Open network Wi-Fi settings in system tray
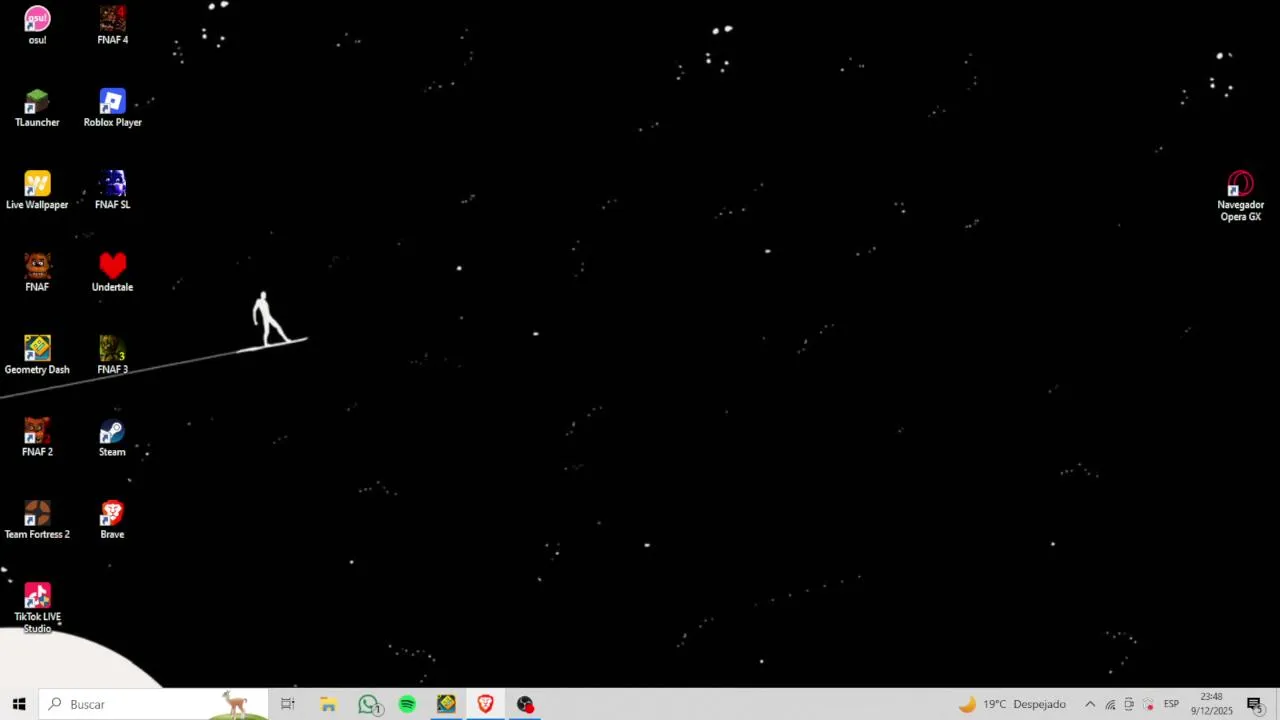1280x720 pixels. [1110, 704]
